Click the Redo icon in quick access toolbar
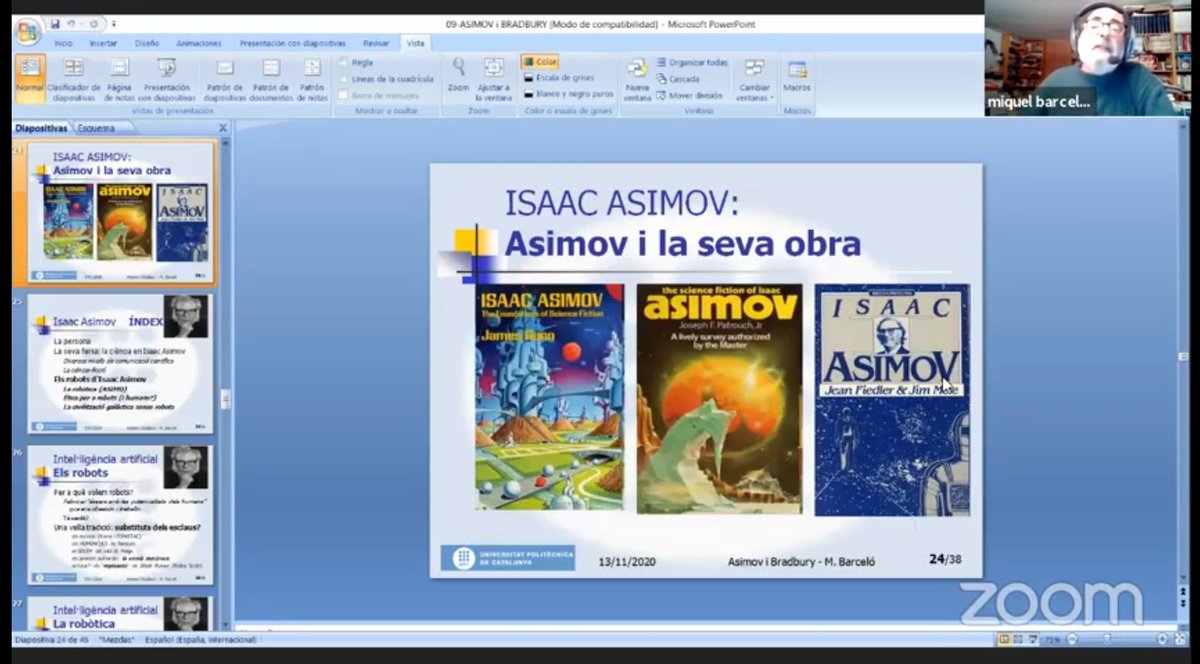This screenshot has width=1200, height=664. click(94, 23)
